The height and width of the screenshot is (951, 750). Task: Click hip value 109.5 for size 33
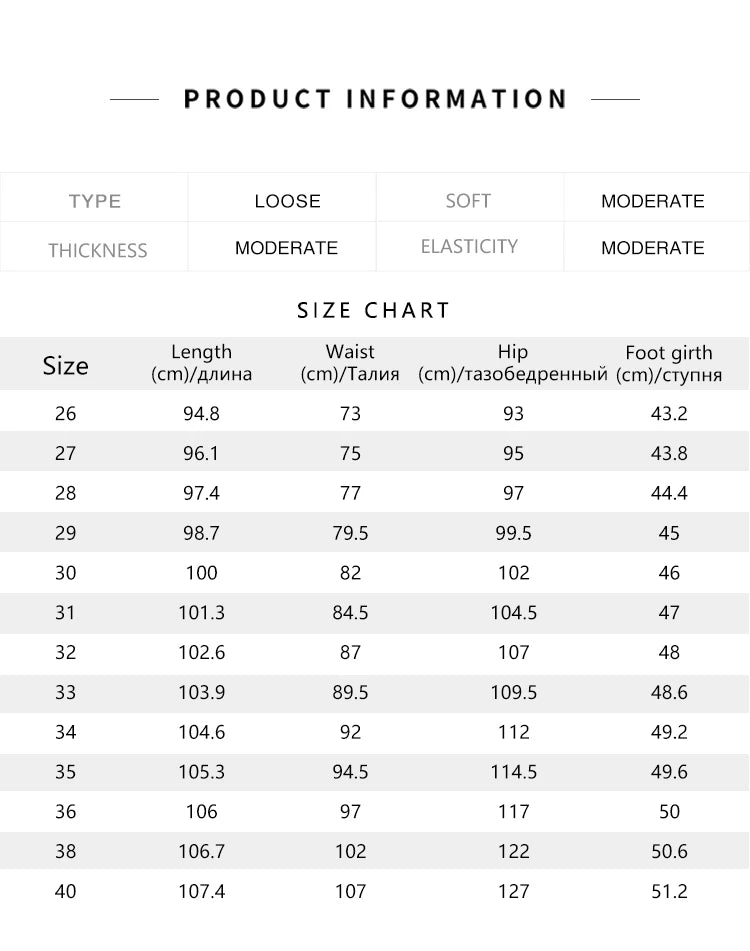(513, 692)
